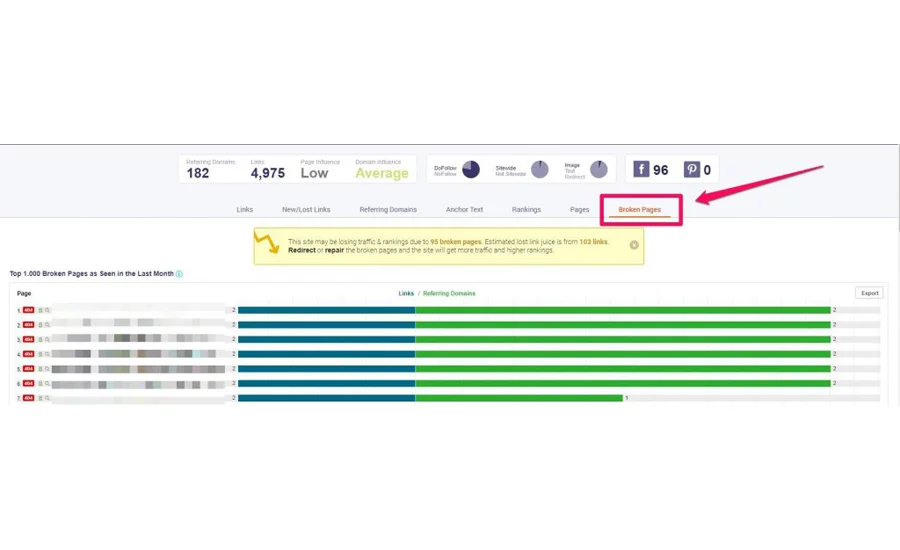Open the Sitewide pie chart
Viewport: 900px width, 550px height.
[540, 169]
